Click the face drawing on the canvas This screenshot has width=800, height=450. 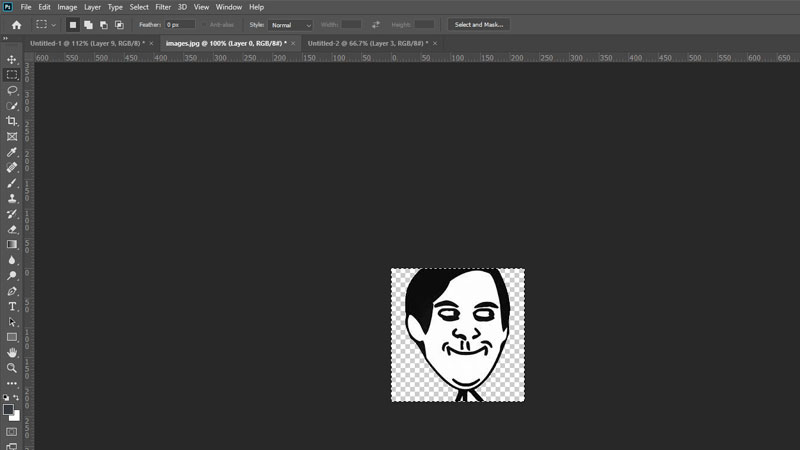pyautogui.click(x=458, y=335)
